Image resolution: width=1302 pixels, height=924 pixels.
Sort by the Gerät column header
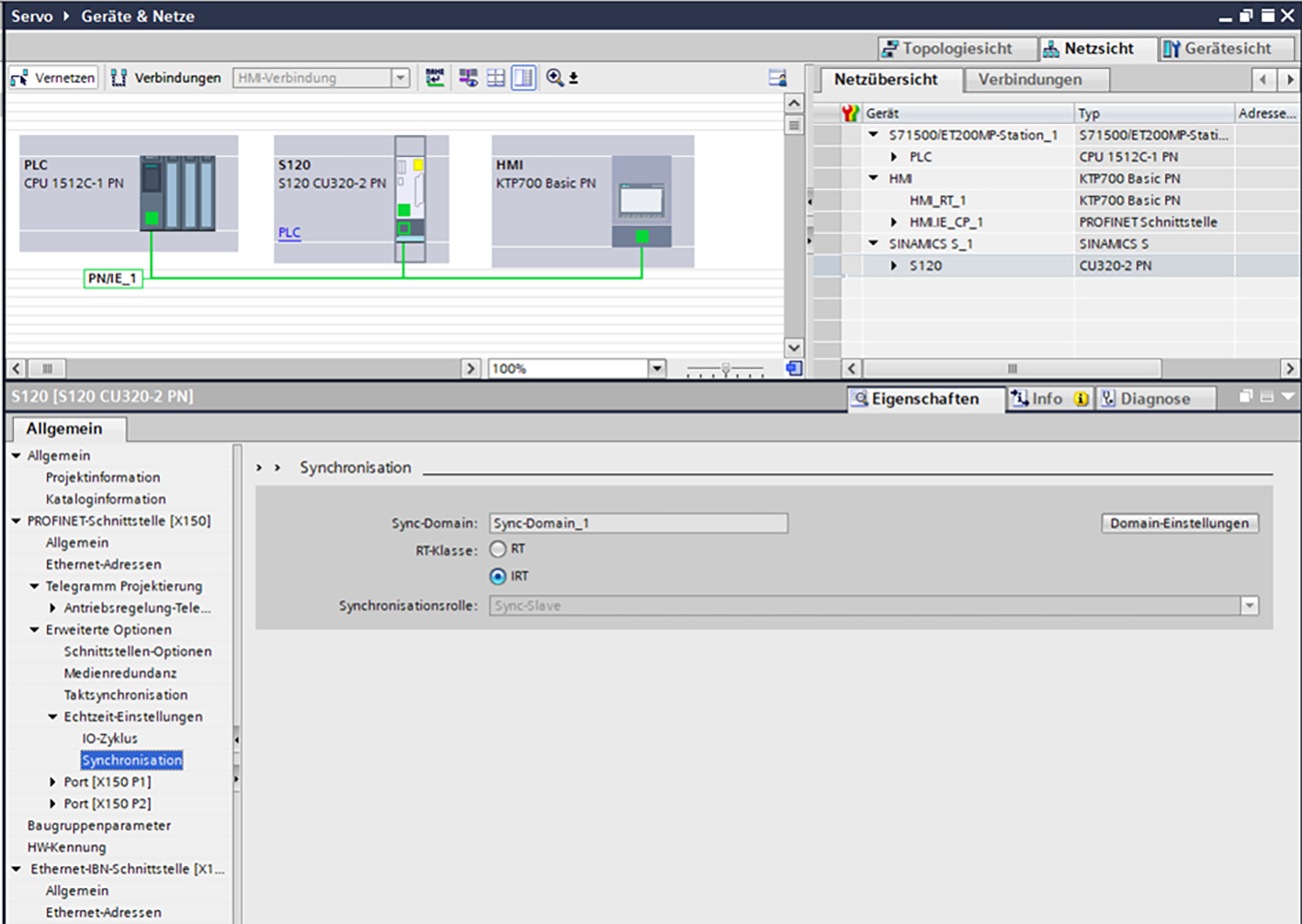coord(969,113)
